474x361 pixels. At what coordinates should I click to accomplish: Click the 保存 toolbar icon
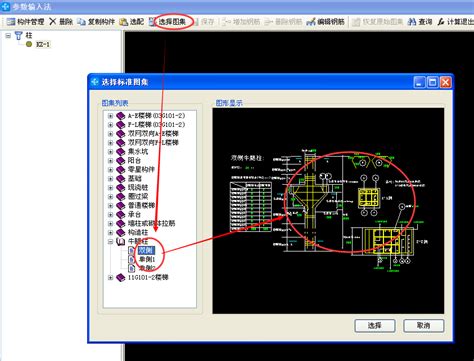pos(195,22)
